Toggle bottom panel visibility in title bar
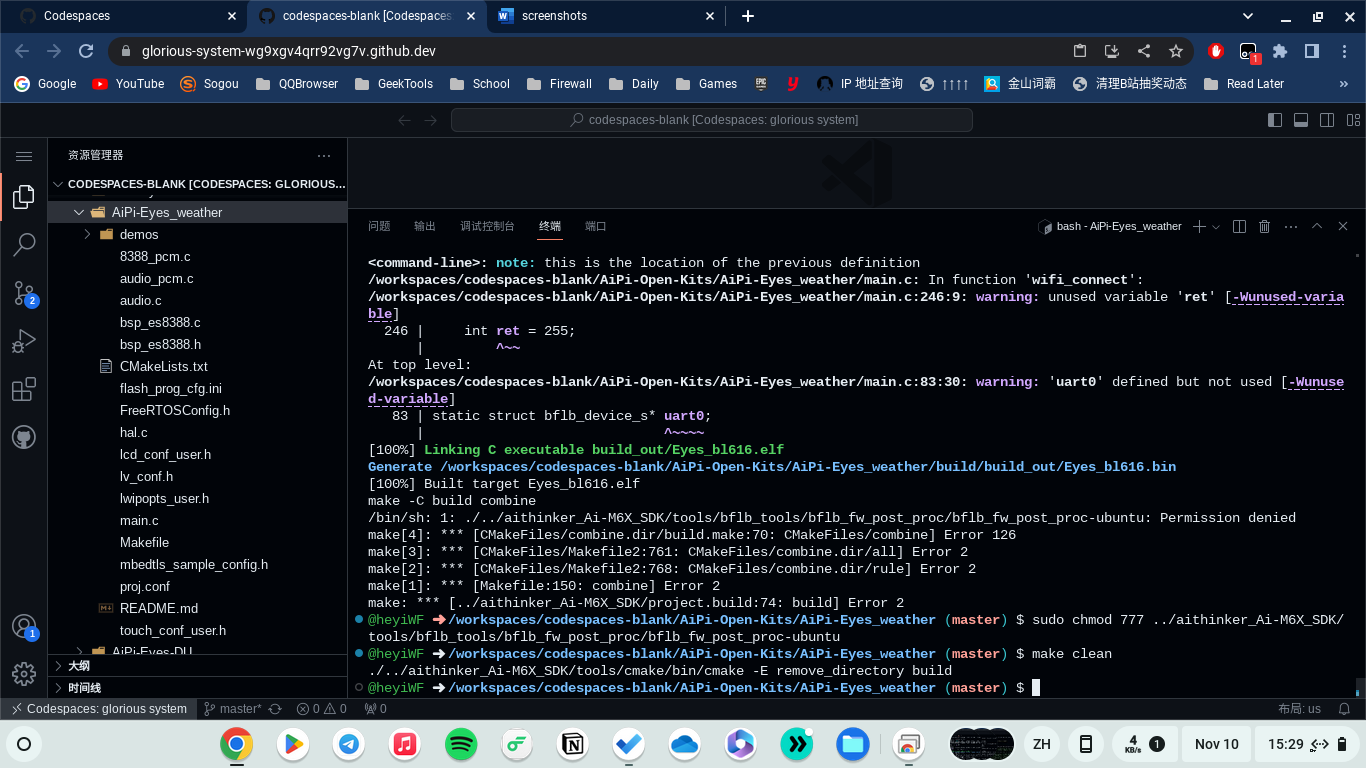 (x=1301, y=120)
